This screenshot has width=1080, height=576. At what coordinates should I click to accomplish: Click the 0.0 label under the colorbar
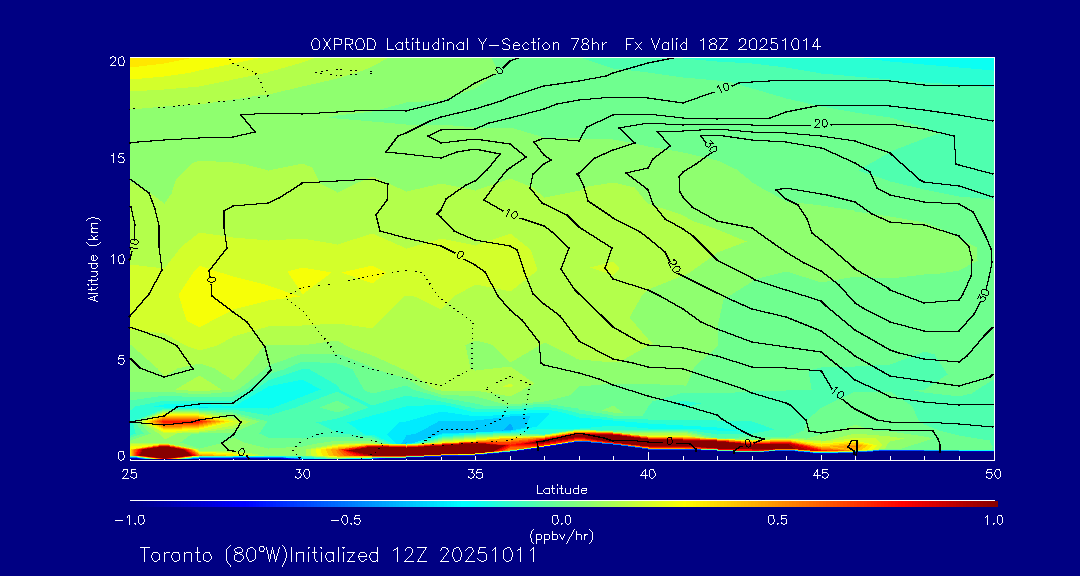coord(561,520)
